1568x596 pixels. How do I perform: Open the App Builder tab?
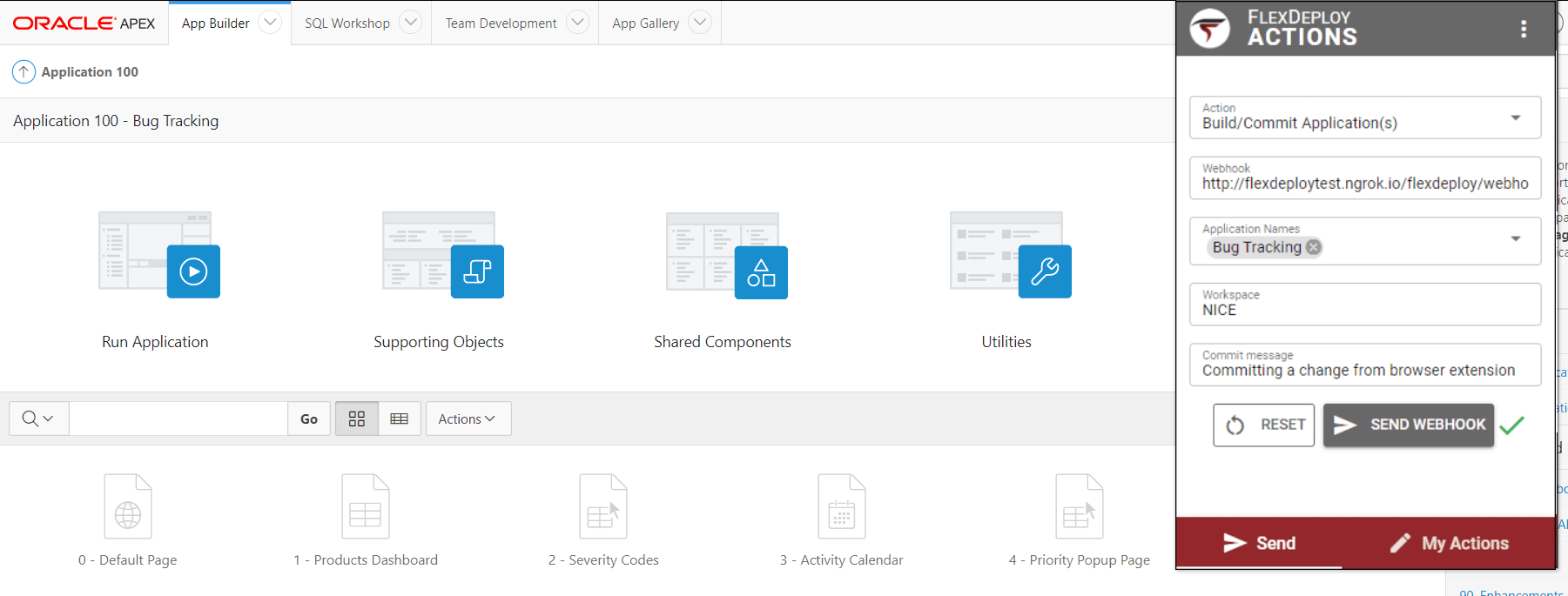(x=216, y=23)
